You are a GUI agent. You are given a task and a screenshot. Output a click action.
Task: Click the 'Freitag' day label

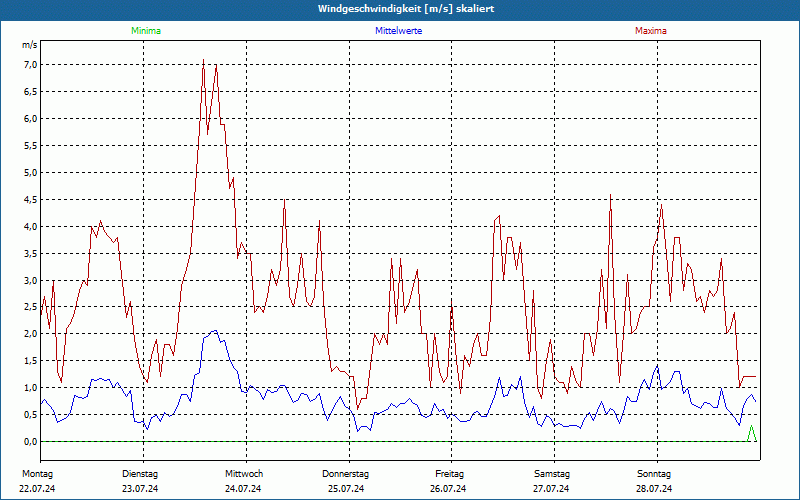click(449, 474)
